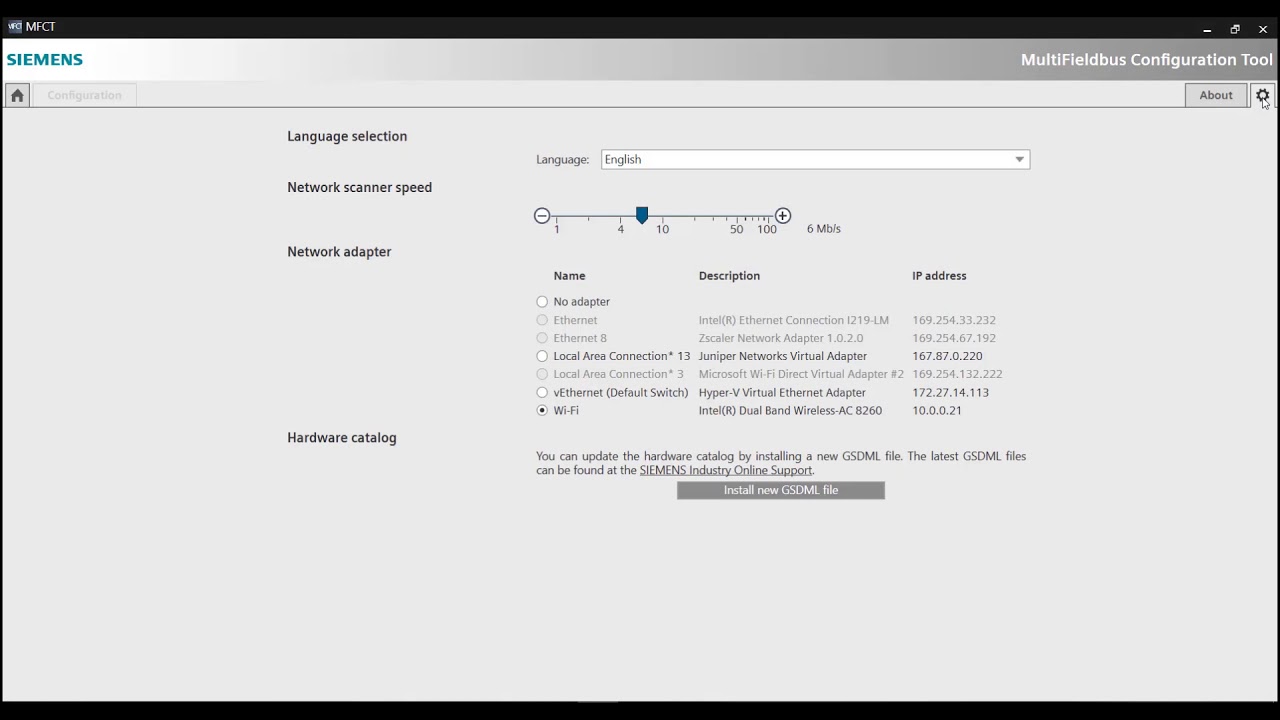
Task: Click Install new GSDML file button
Action: 781,490
